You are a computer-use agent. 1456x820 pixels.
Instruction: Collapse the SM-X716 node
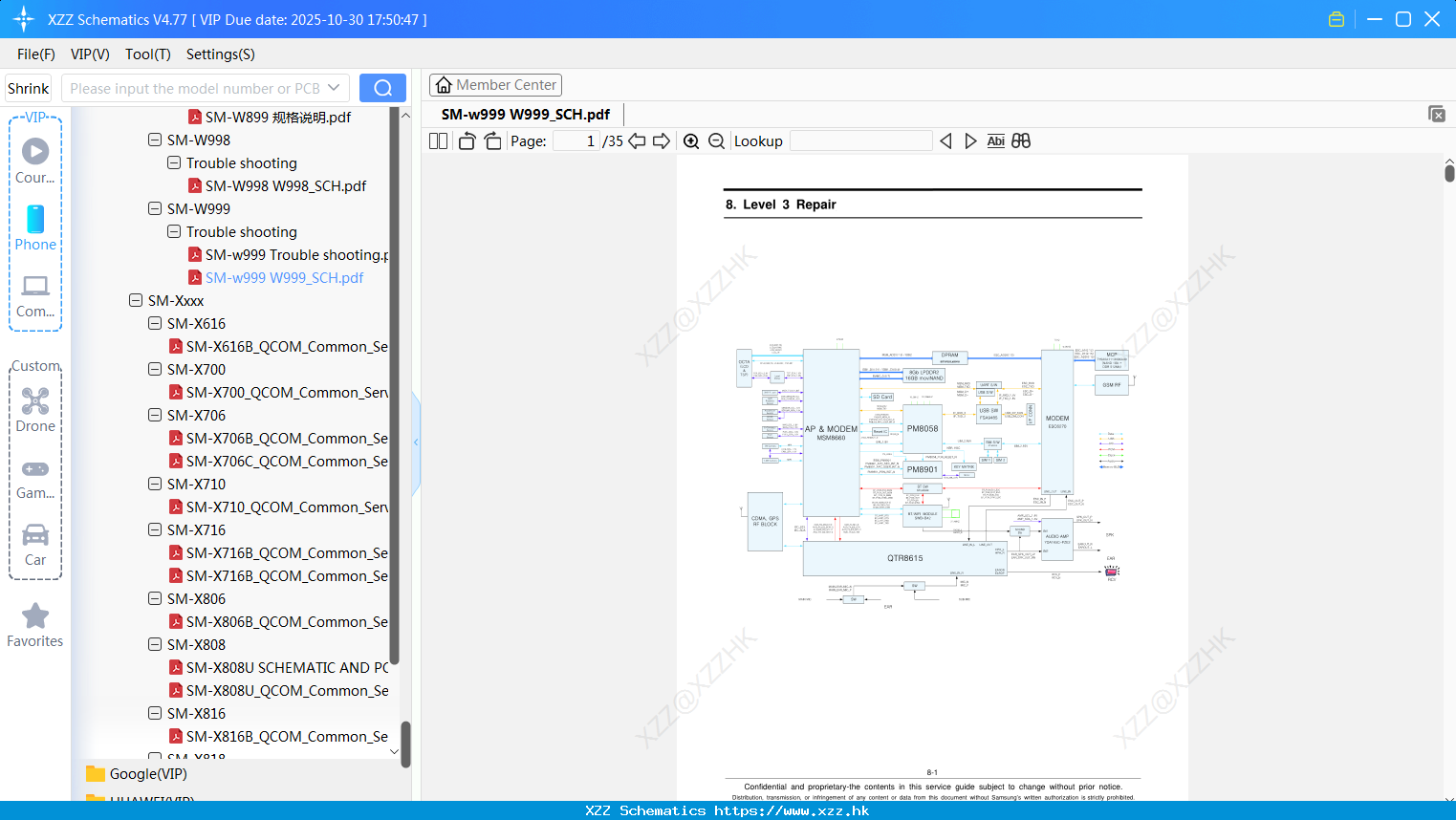155,529
